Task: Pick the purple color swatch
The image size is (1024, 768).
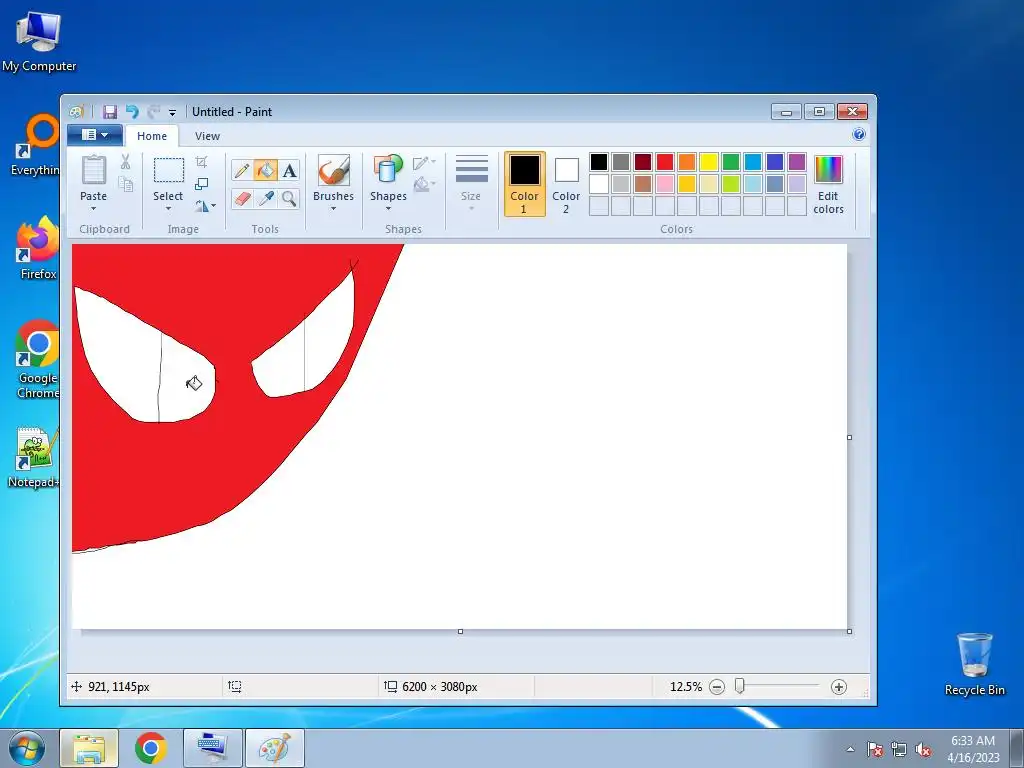Action: 797,161
